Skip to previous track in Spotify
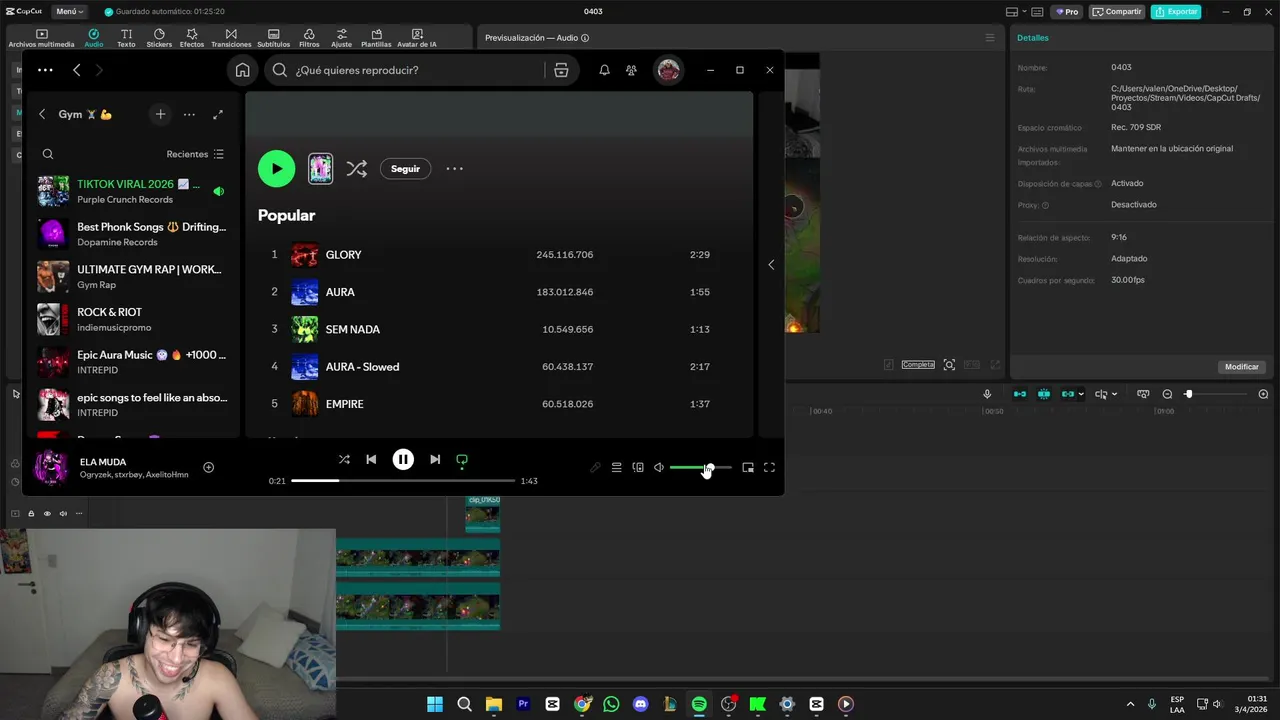Image resolution: width=1280 pixels, height=720 pixels. tap(371, 459)
